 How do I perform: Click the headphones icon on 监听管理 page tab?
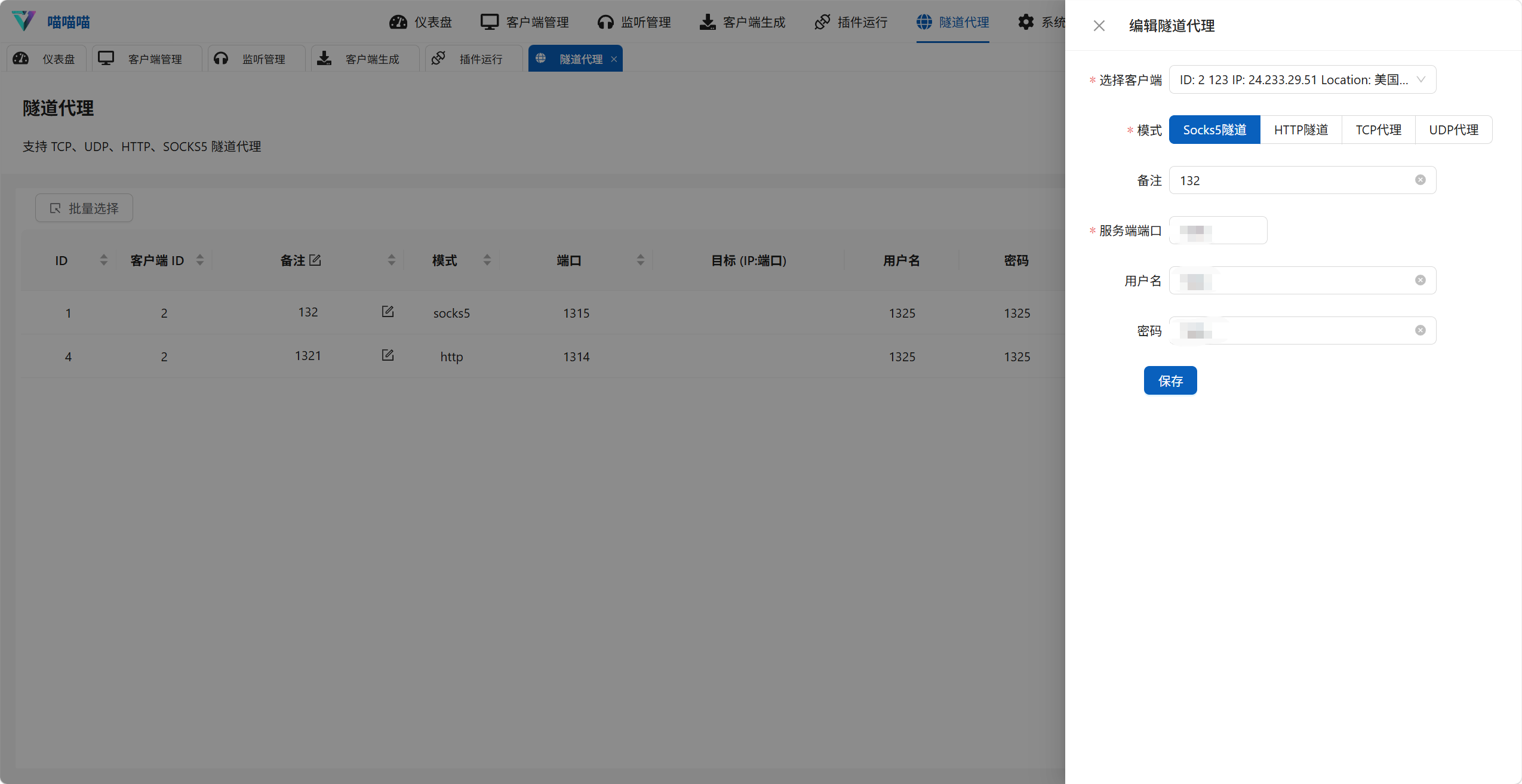(x=221, y=58)
